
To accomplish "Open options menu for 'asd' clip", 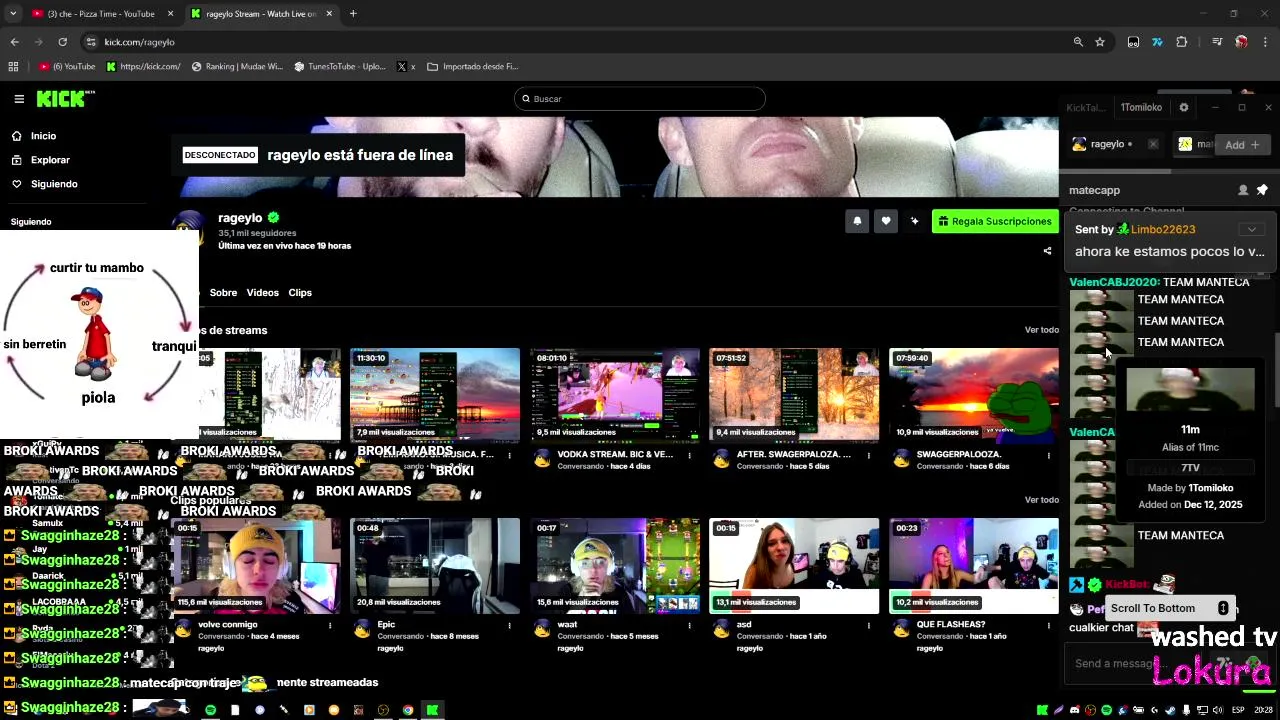I will (869, 625).
